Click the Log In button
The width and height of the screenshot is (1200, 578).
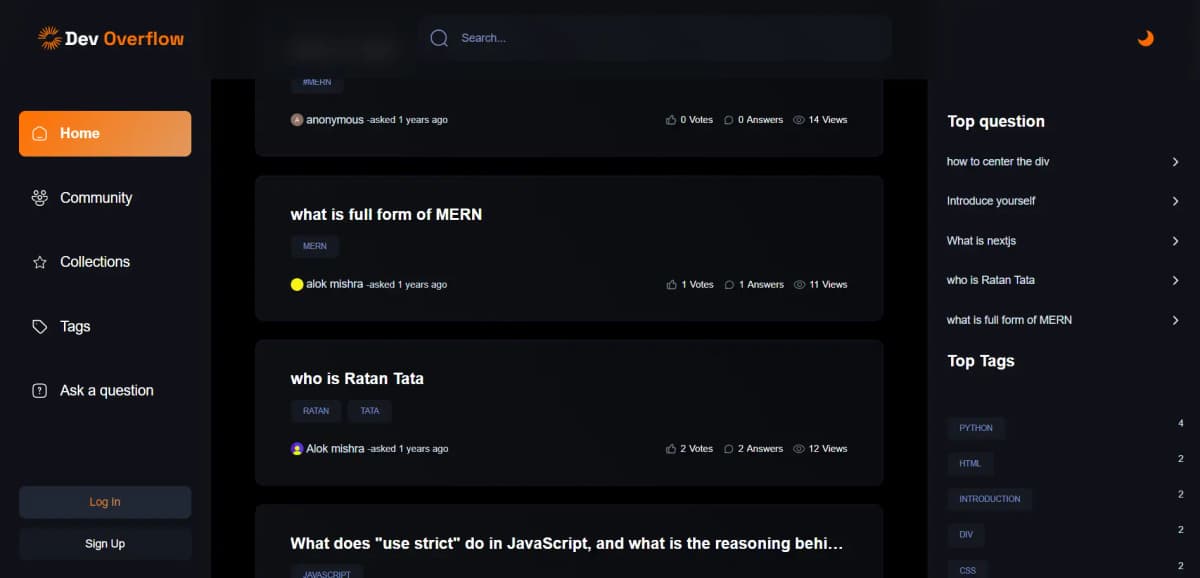click(105, 502)
